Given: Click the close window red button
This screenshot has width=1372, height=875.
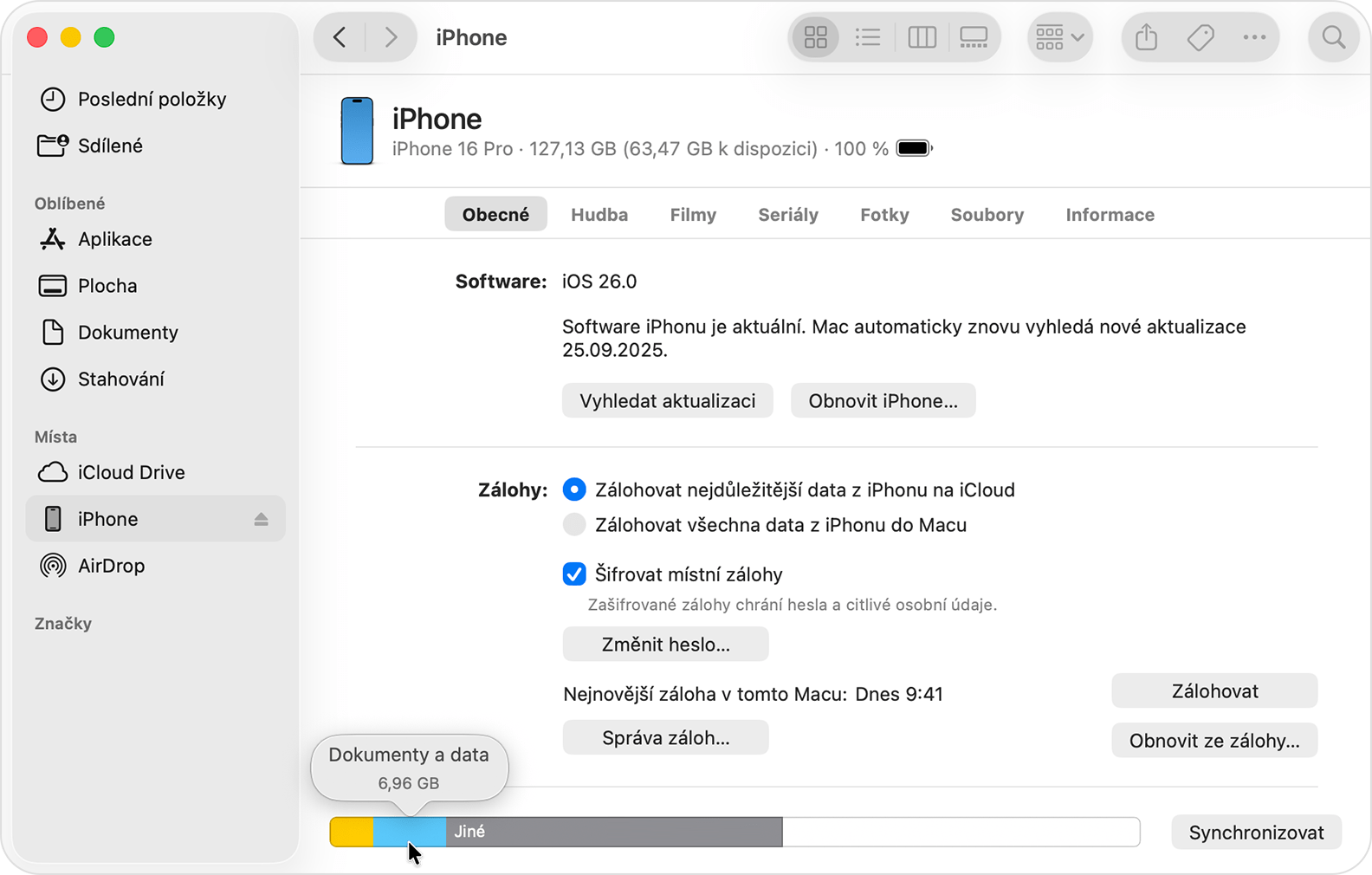Looking at the screenshot, I should tap(37, 37).
